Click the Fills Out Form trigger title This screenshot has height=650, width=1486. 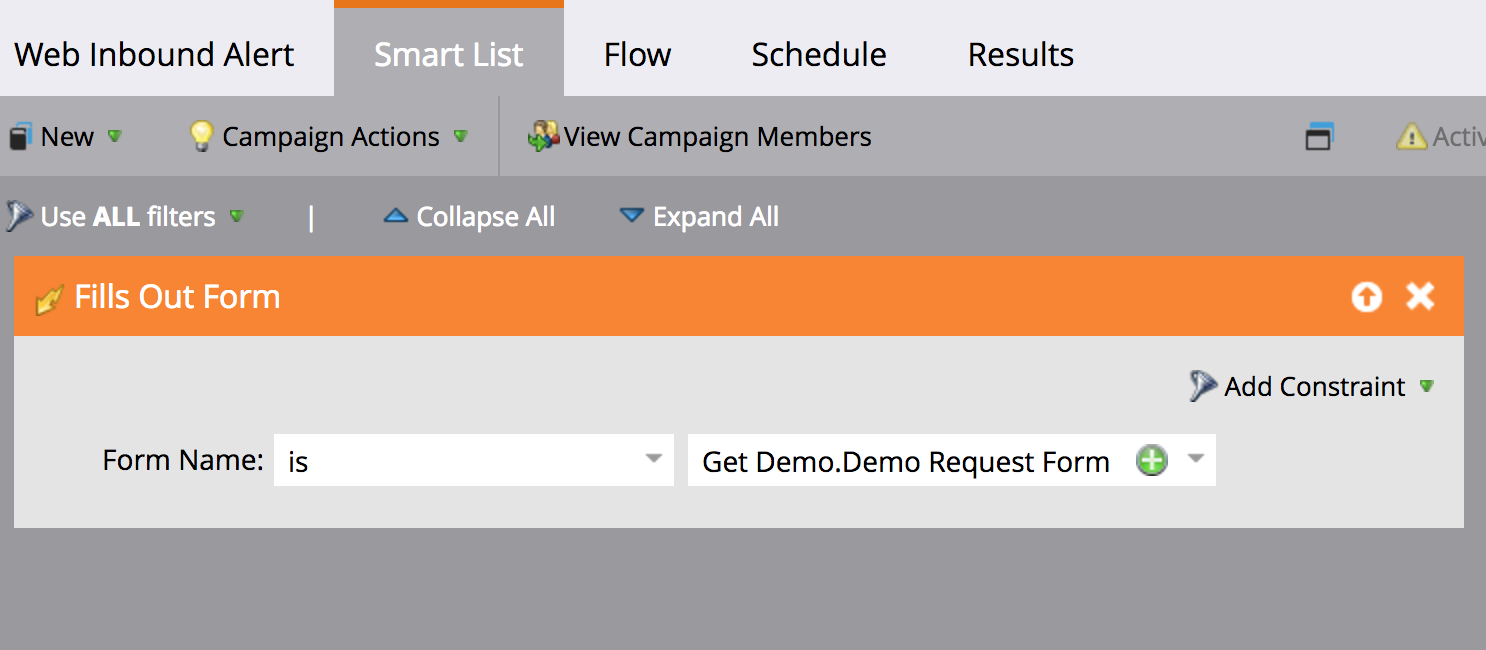click(177, 297)
